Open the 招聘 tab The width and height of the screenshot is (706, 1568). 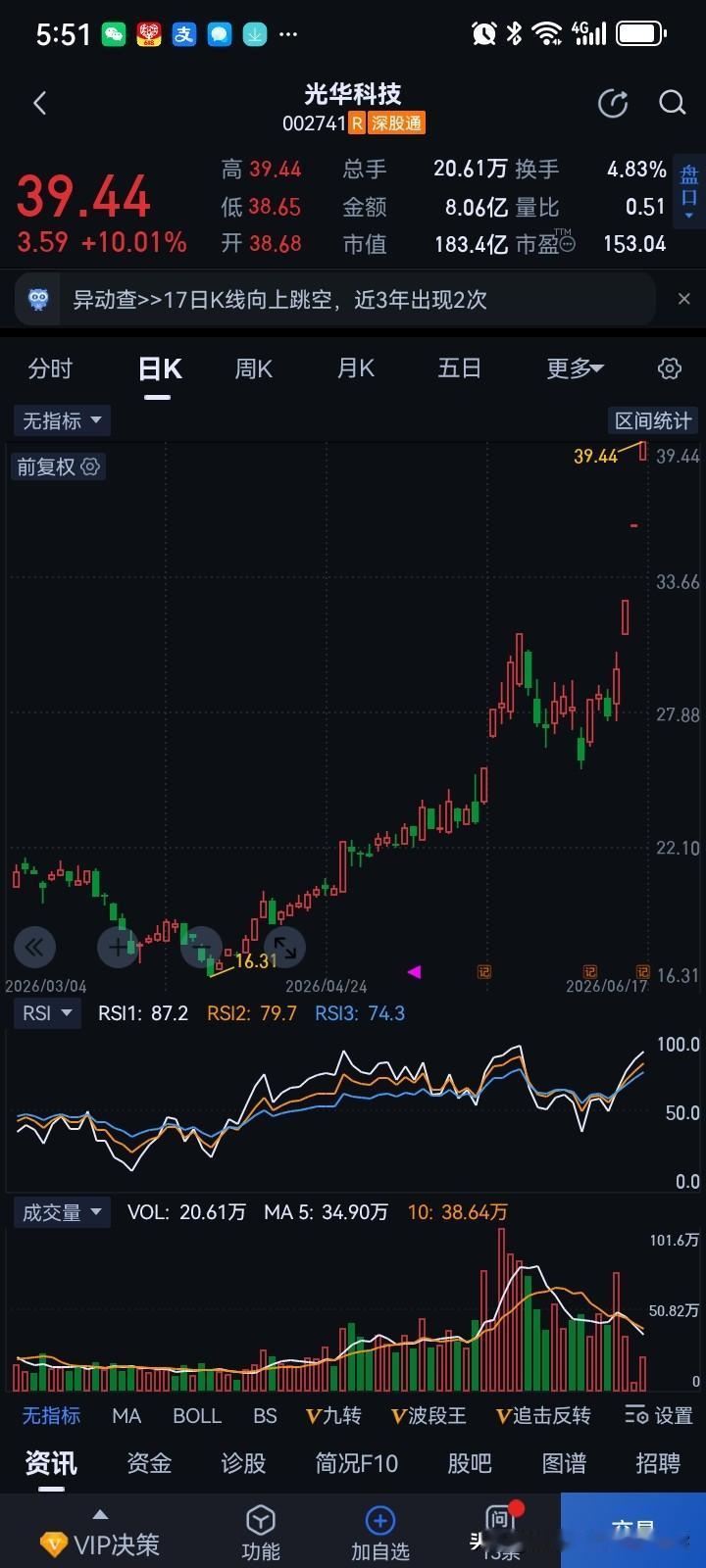658,1463
